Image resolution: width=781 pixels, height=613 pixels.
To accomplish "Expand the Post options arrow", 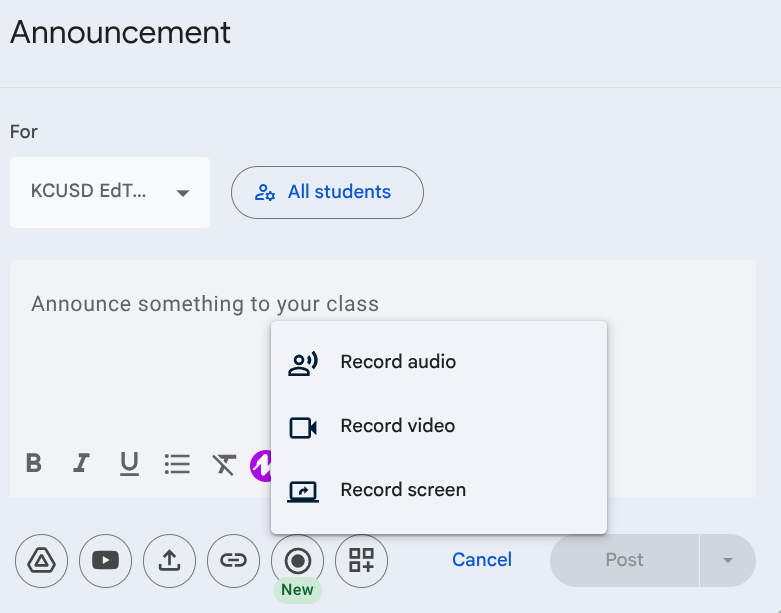I will 728,560.
